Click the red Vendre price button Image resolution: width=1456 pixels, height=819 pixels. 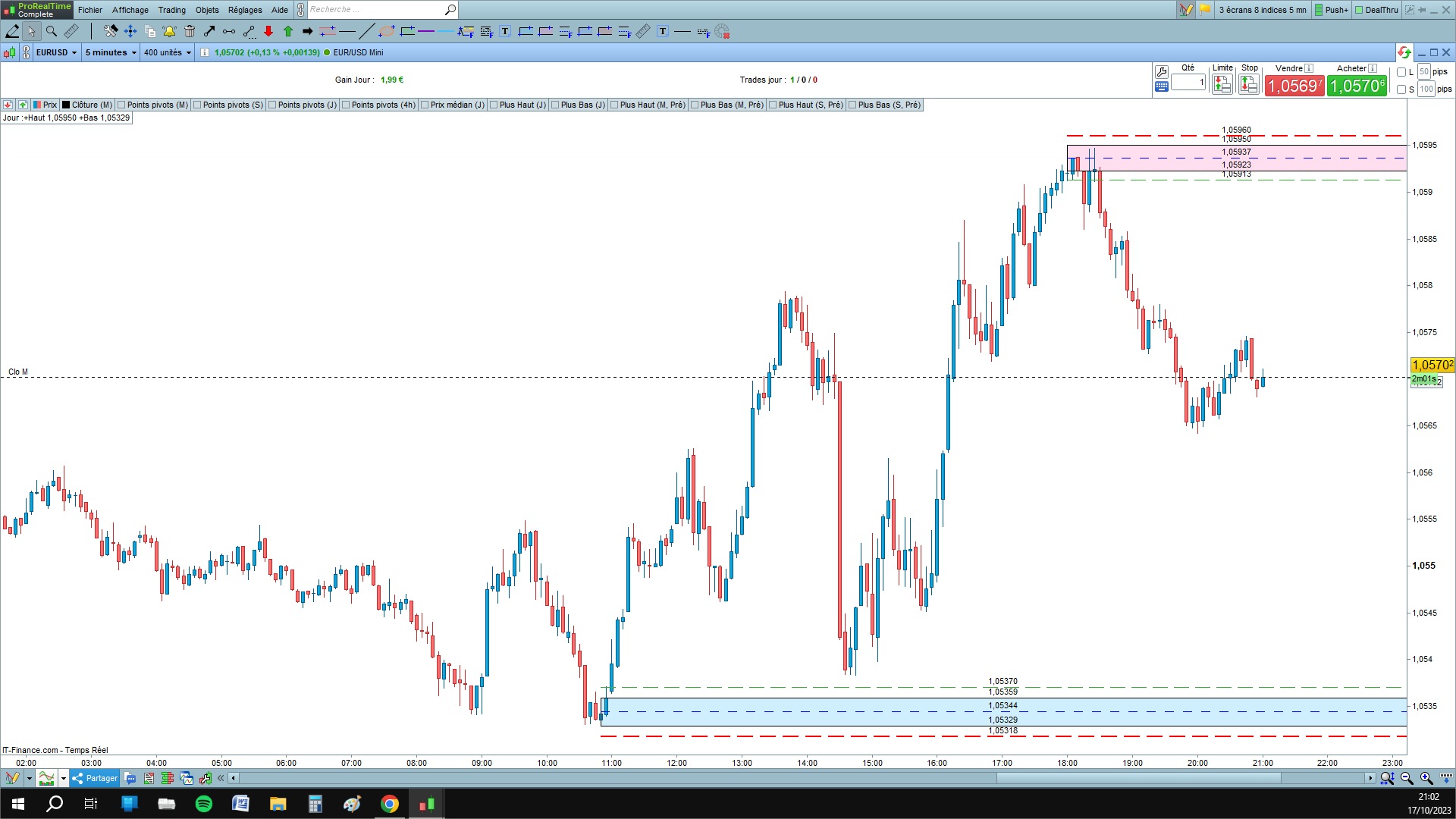click(x=1294, y=86)
